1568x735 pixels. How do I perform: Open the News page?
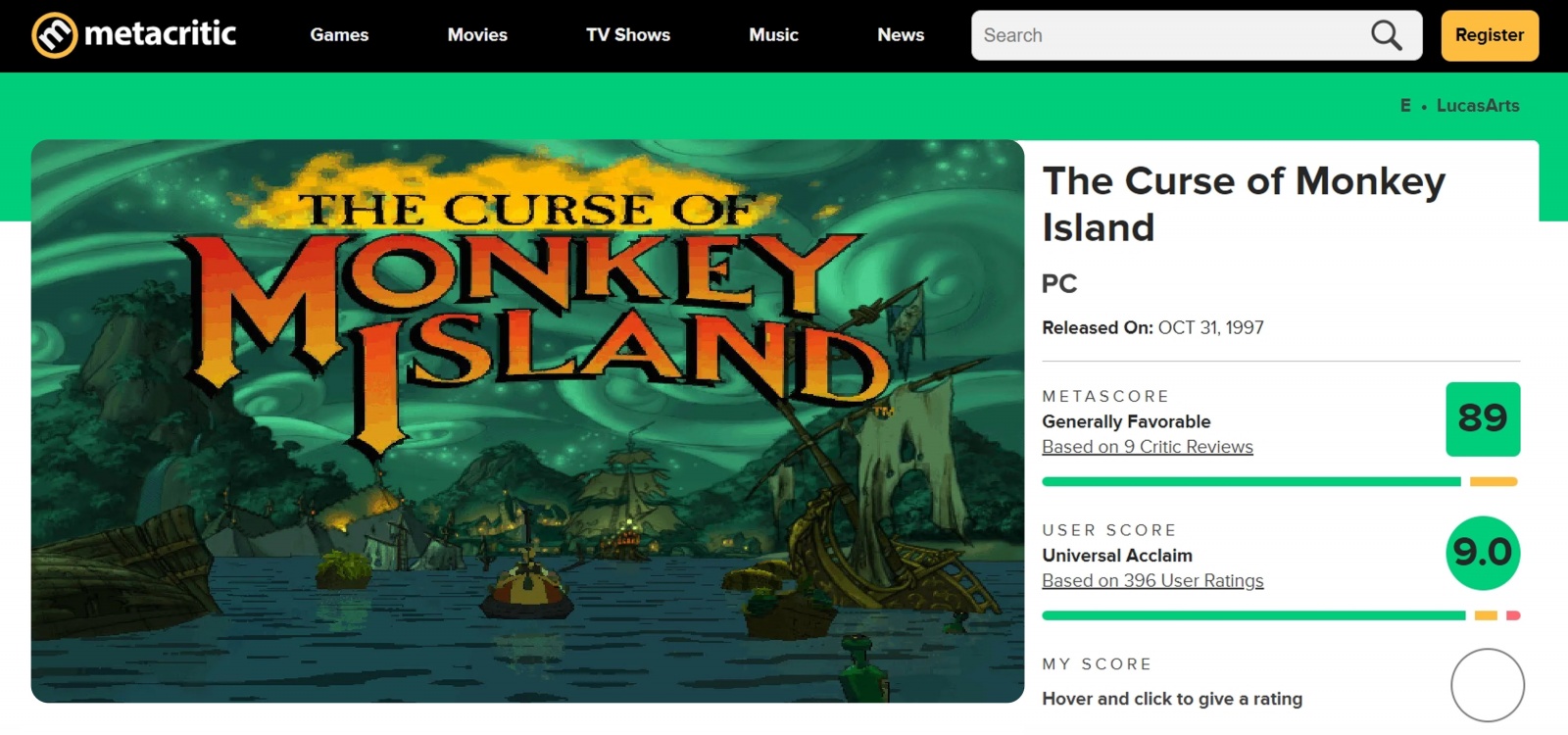coord(900,35)
